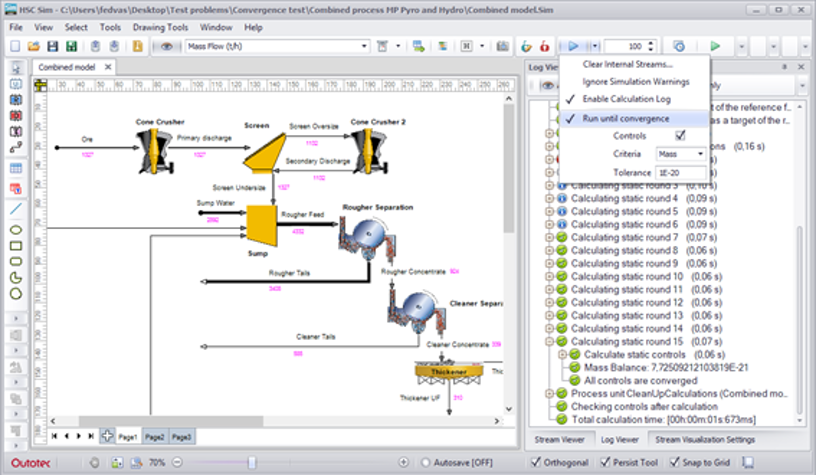This screenshot has width=816, height=475.
Task: Click the green-orange flask icon in the toolbar
Action: click(x=526, y=46)
